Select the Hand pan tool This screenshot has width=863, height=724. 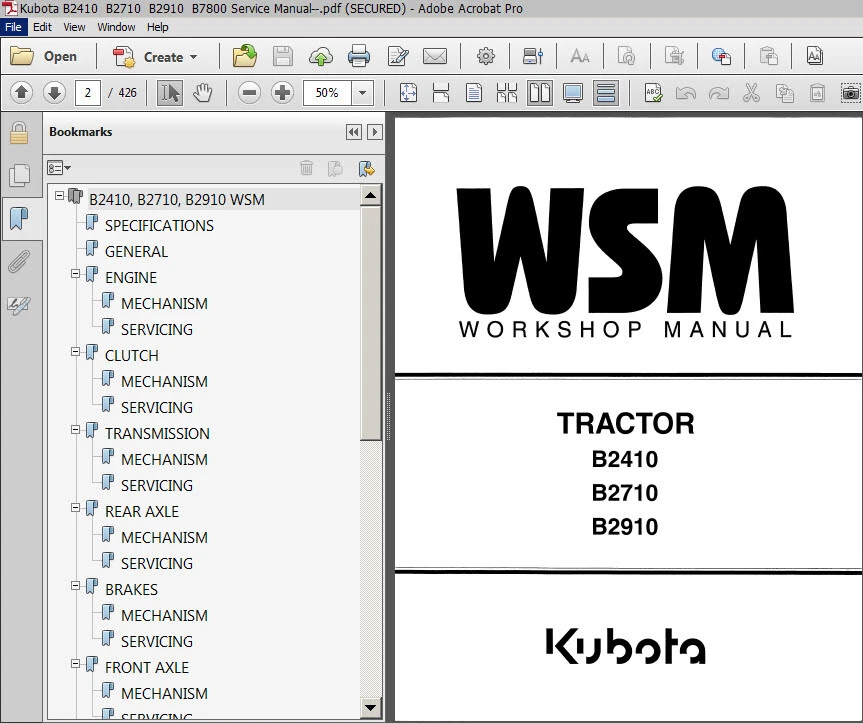coord(203,93)
